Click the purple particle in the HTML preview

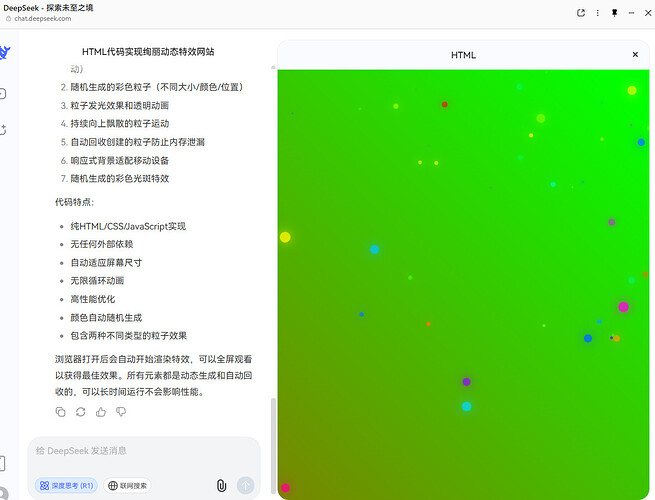pyautogui.click(x=467, y=382)
